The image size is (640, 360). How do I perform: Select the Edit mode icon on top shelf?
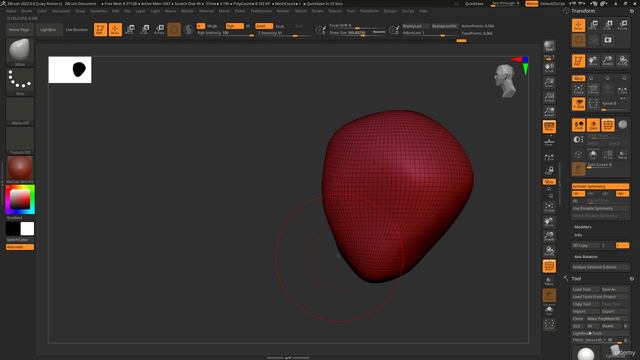pyautogui.click(x=100, y=29)
